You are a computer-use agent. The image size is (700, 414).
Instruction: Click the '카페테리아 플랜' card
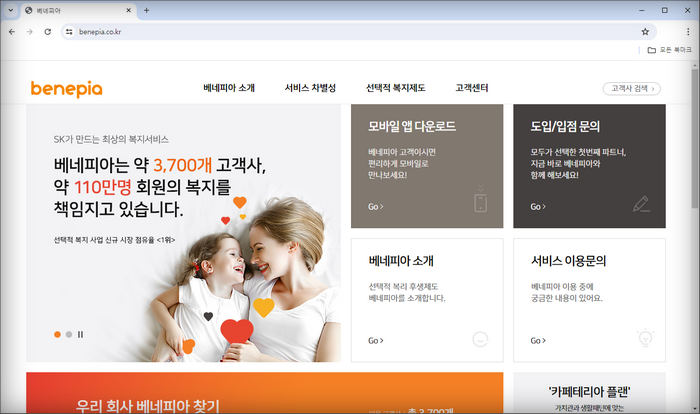click(589, 393)
